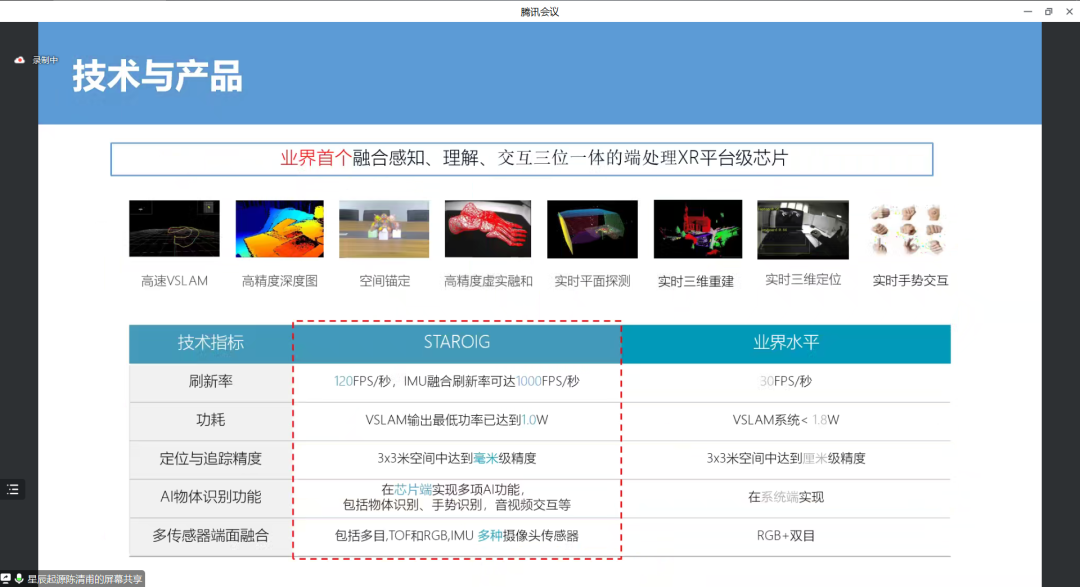Click the slide title 技术与产品
Viewport: 1080px width, 587px height.
(x=158, y=76)
